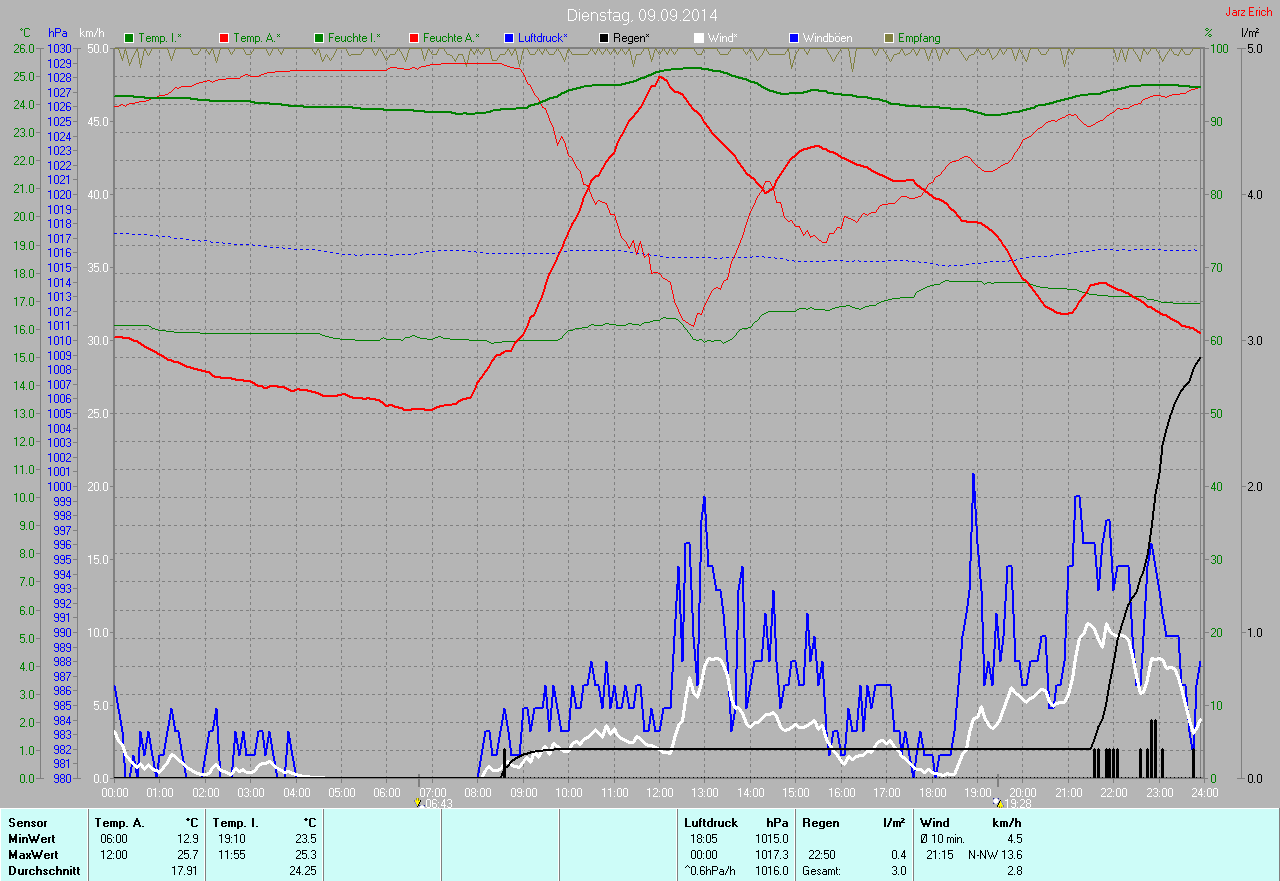Screen dimensions: 1280x881
Task: Click the MaxWert row label
Action: (x=33, y=855)
